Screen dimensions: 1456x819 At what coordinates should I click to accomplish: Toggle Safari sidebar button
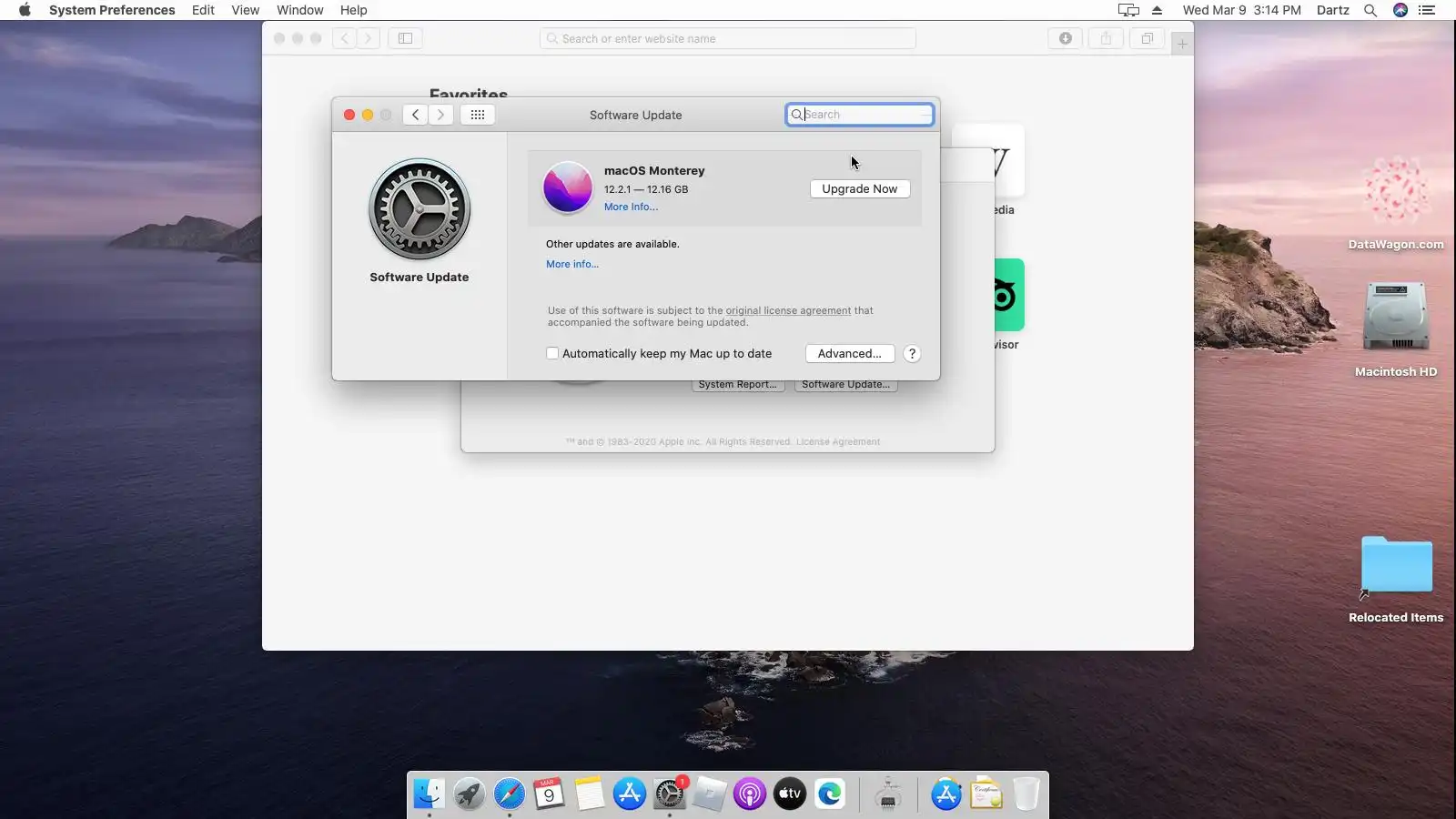coord(406,38)
